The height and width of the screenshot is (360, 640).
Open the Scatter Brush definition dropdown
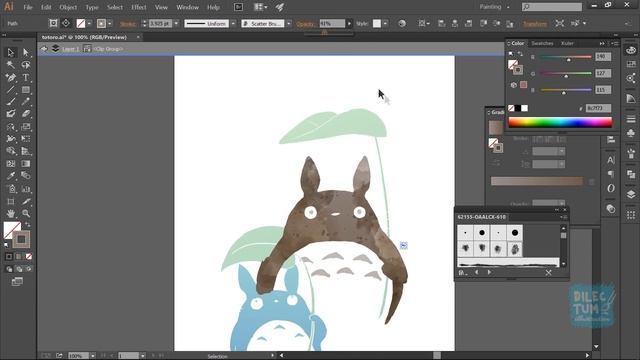(x=289, y=24)
